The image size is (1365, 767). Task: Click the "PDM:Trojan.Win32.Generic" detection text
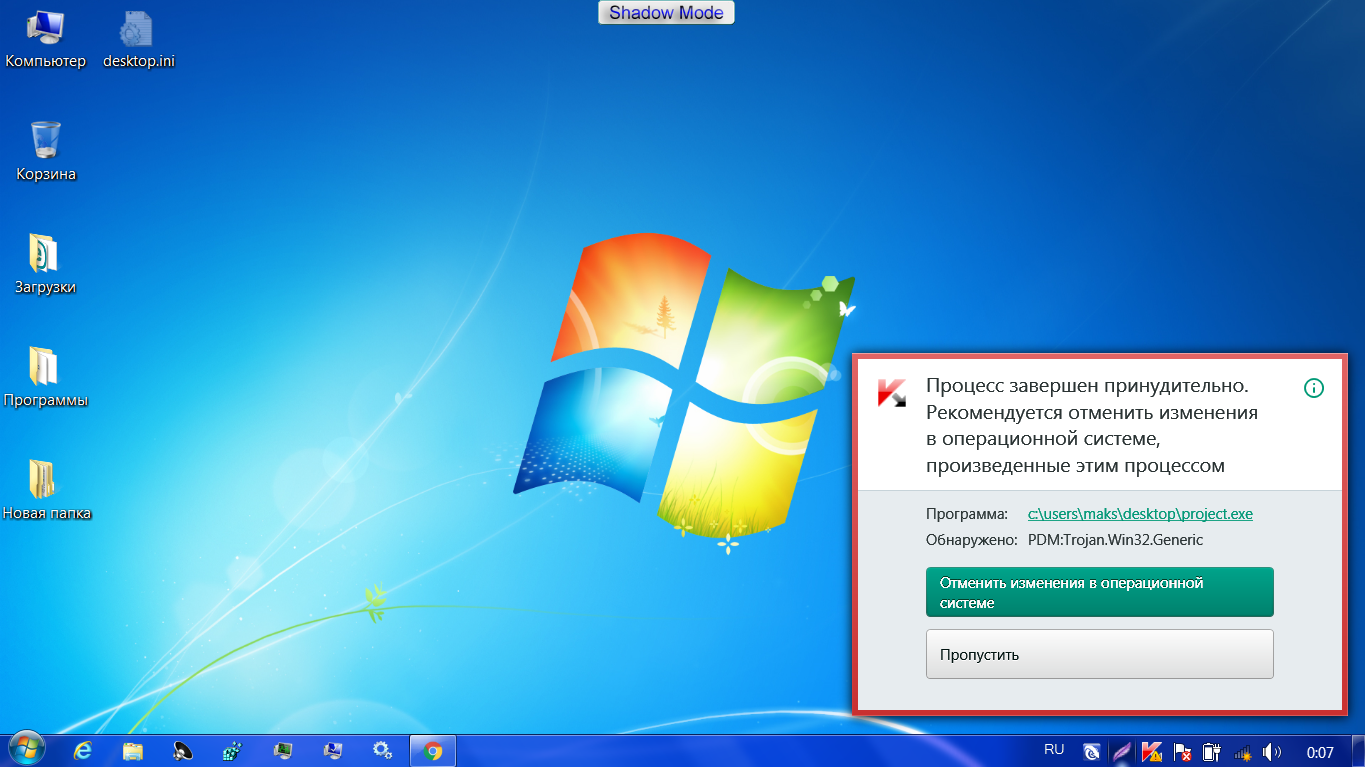(x=1115, y=540)
